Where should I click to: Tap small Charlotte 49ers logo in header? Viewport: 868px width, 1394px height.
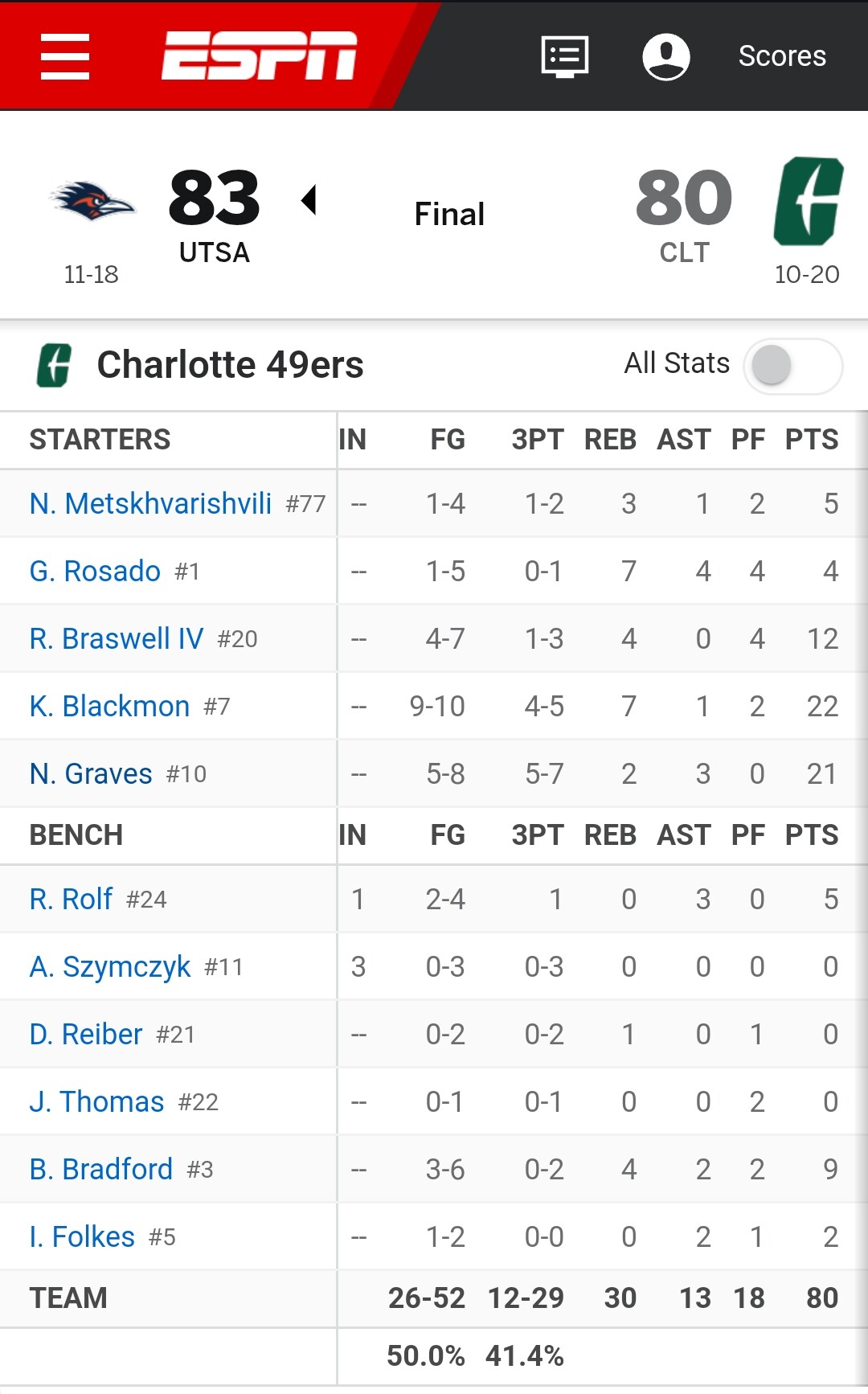55,365
